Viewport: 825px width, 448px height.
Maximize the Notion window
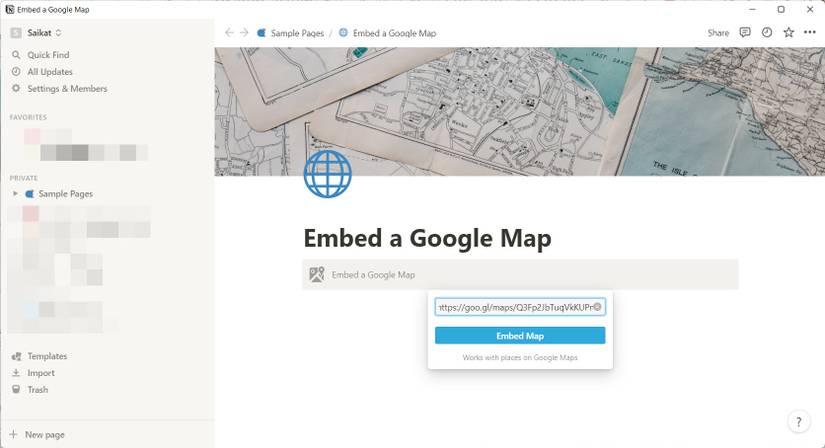pyautogui.click(x=781, y=9)
